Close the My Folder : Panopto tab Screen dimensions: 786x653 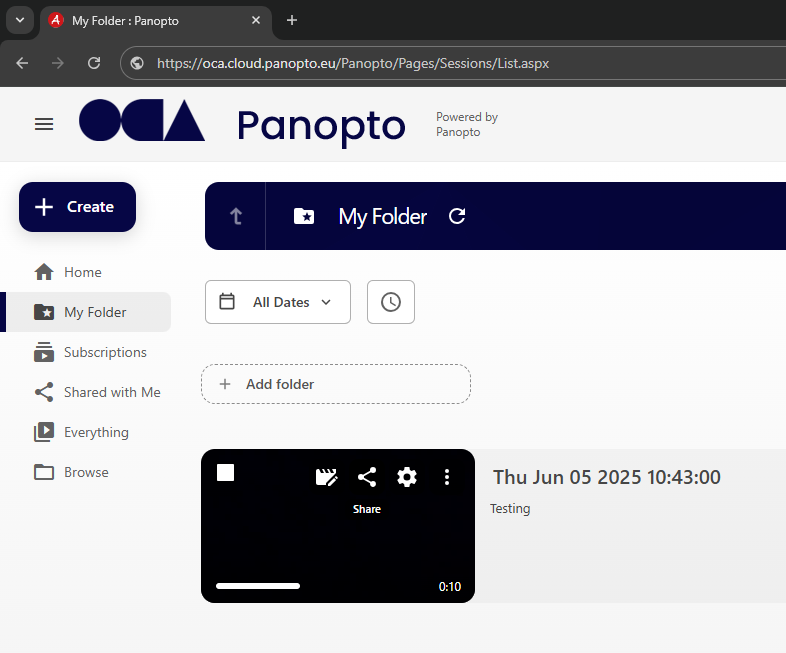(x=256, y=20)
